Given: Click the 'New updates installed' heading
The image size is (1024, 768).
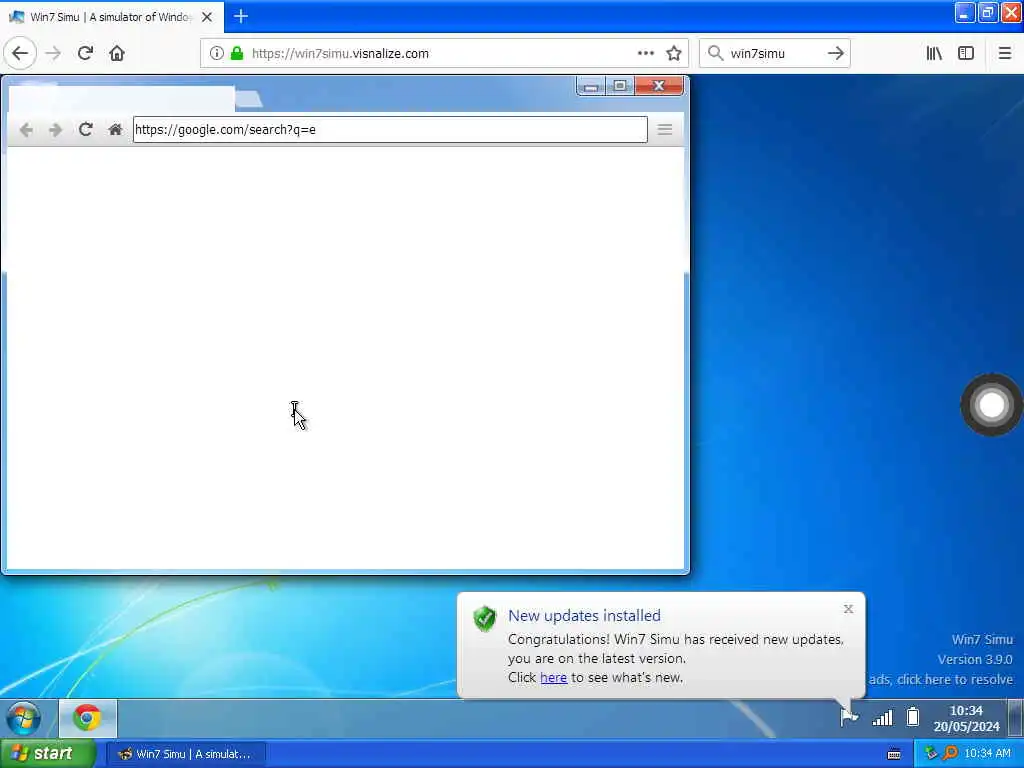Looking at the screenshot, I should point(584,615).
